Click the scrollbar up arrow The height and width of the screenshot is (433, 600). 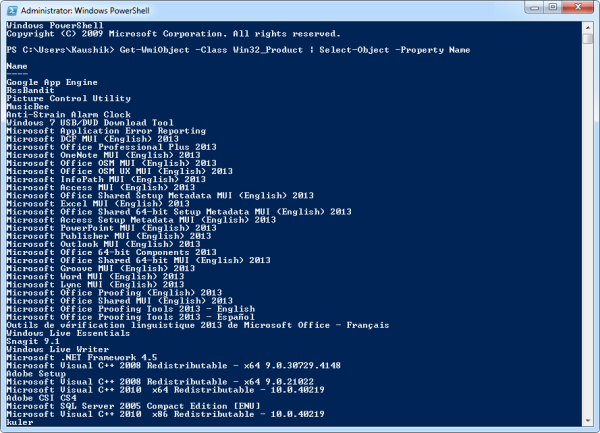pos(587,28)
